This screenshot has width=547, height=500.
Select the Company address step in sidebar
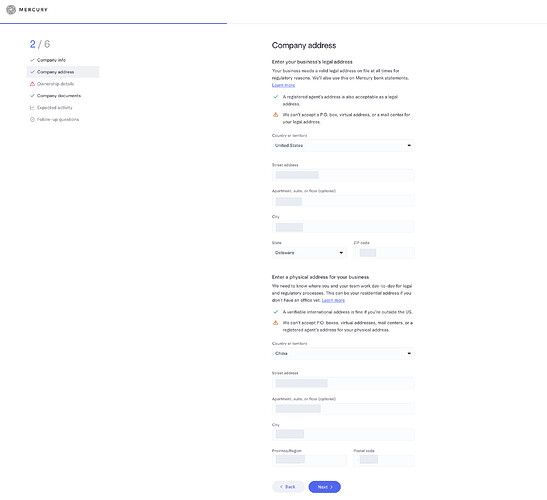pos(63,72)
